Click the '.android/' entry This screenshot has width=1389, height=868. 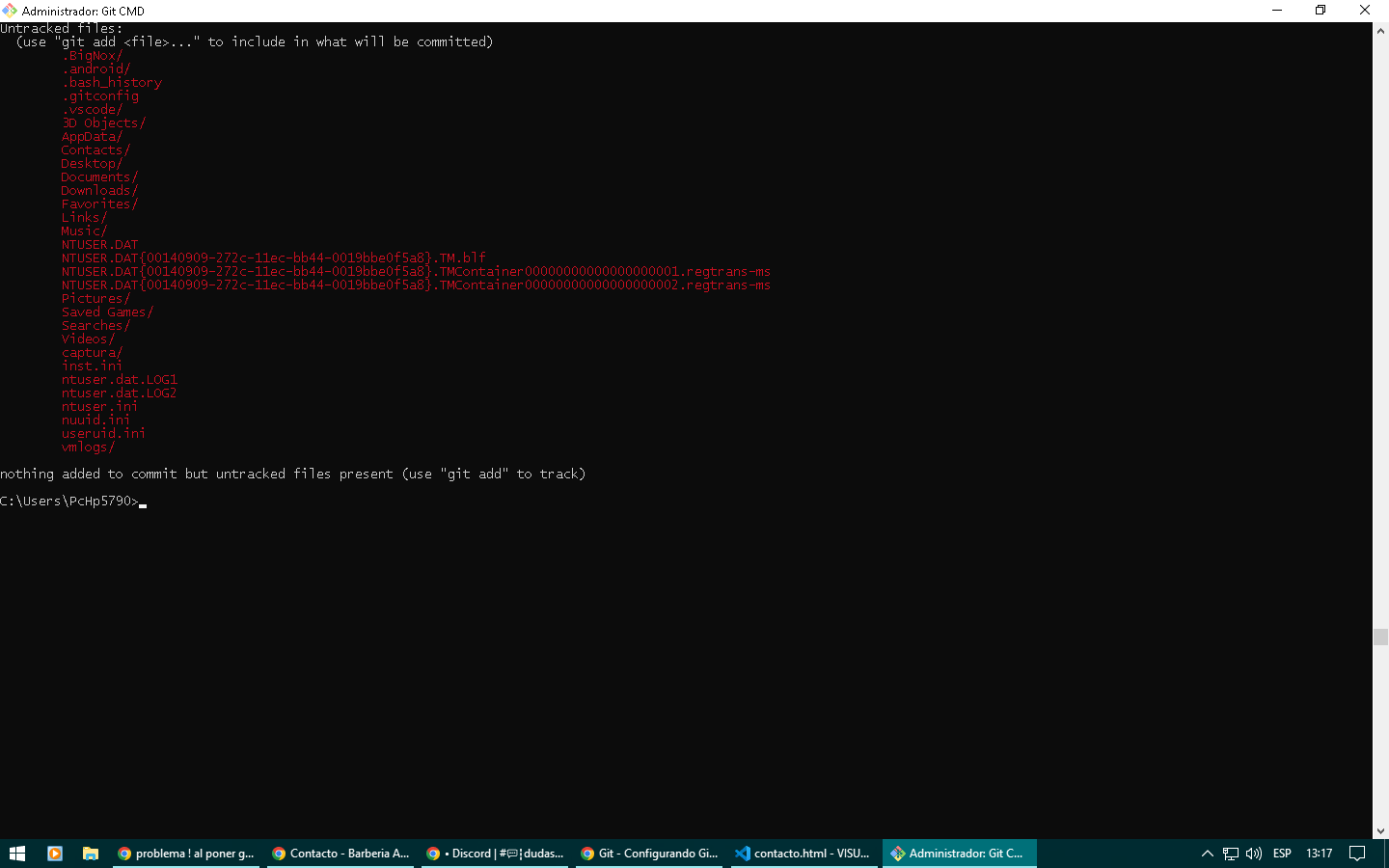96,69
